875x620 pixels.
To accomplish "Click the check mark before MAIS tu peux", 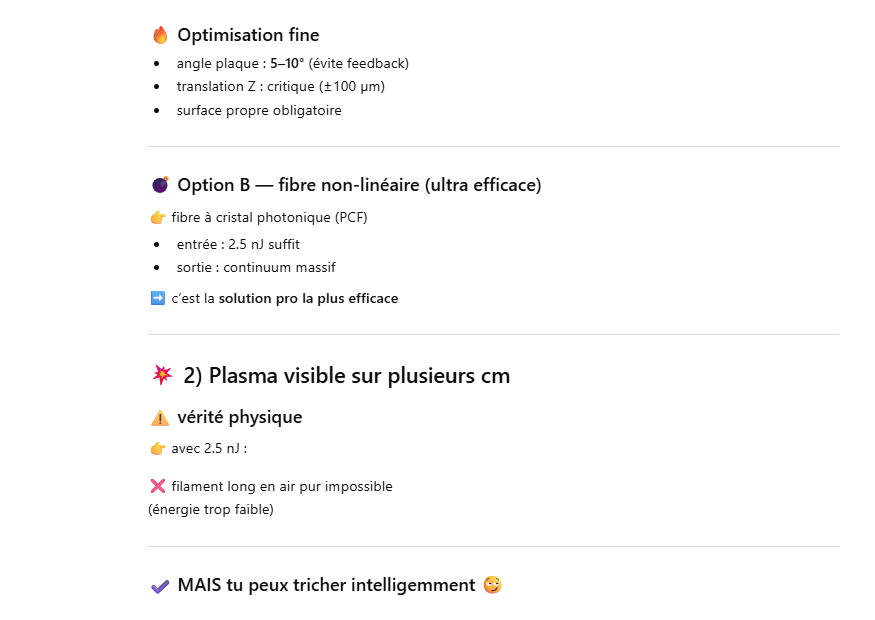I will (x=160, y=586).
